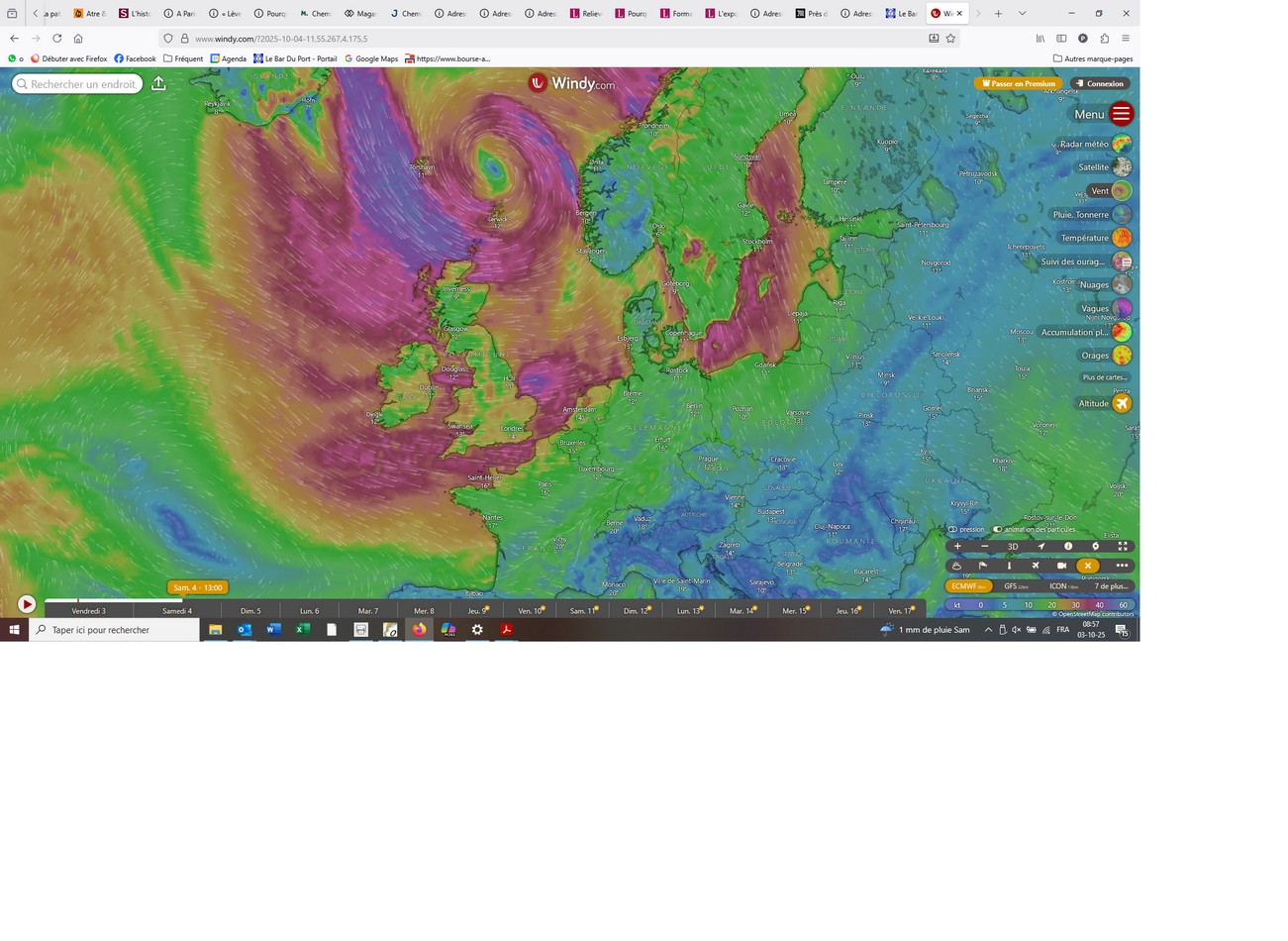Screen dimensions: 1288x941
Task: Toggle the 3D map view
Action: (x=1013, y=546)
